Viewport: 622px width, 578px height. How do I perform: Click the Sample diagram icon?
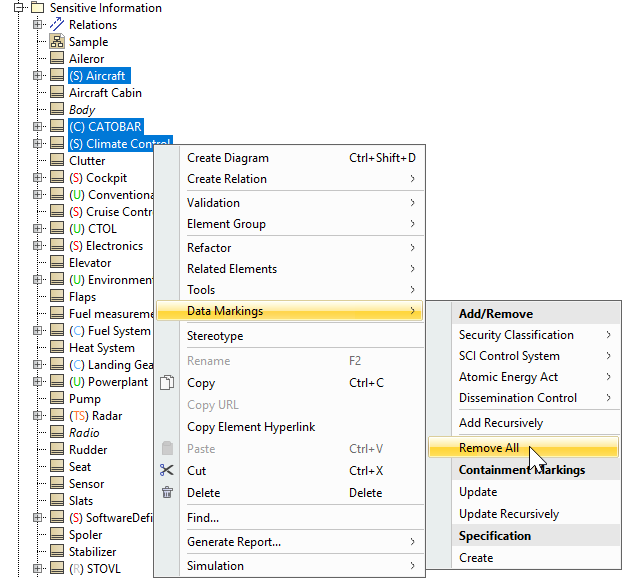point(57,41)
